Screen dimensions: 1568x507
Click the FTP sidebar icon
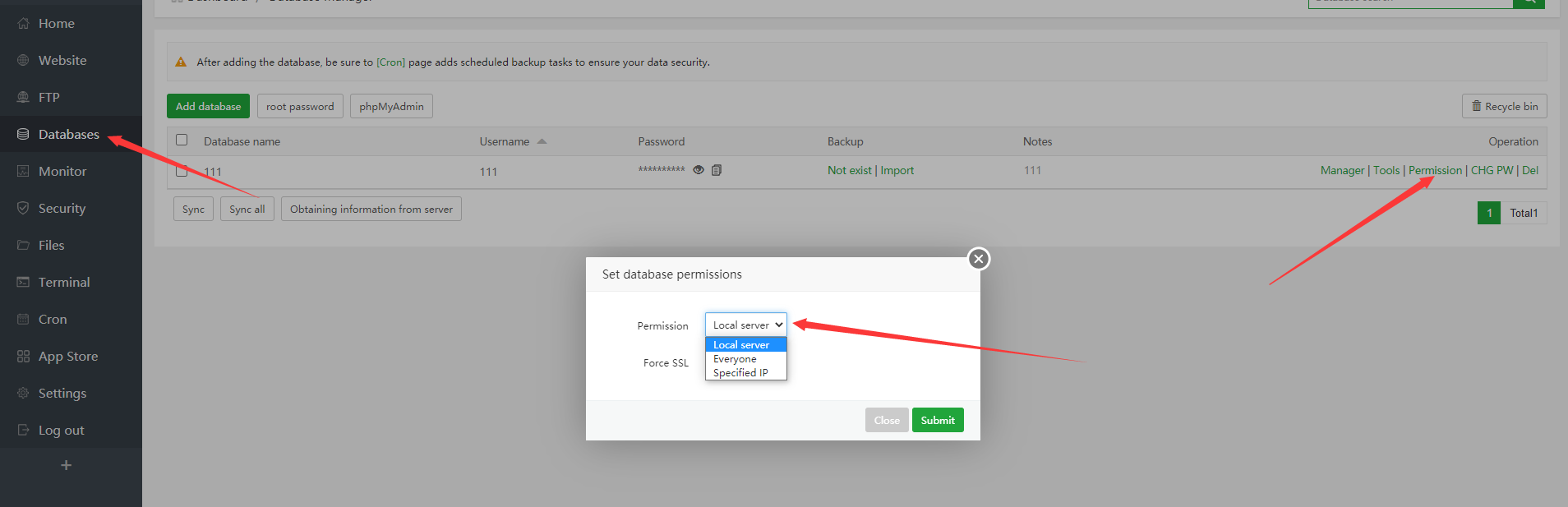coord(23,98)
